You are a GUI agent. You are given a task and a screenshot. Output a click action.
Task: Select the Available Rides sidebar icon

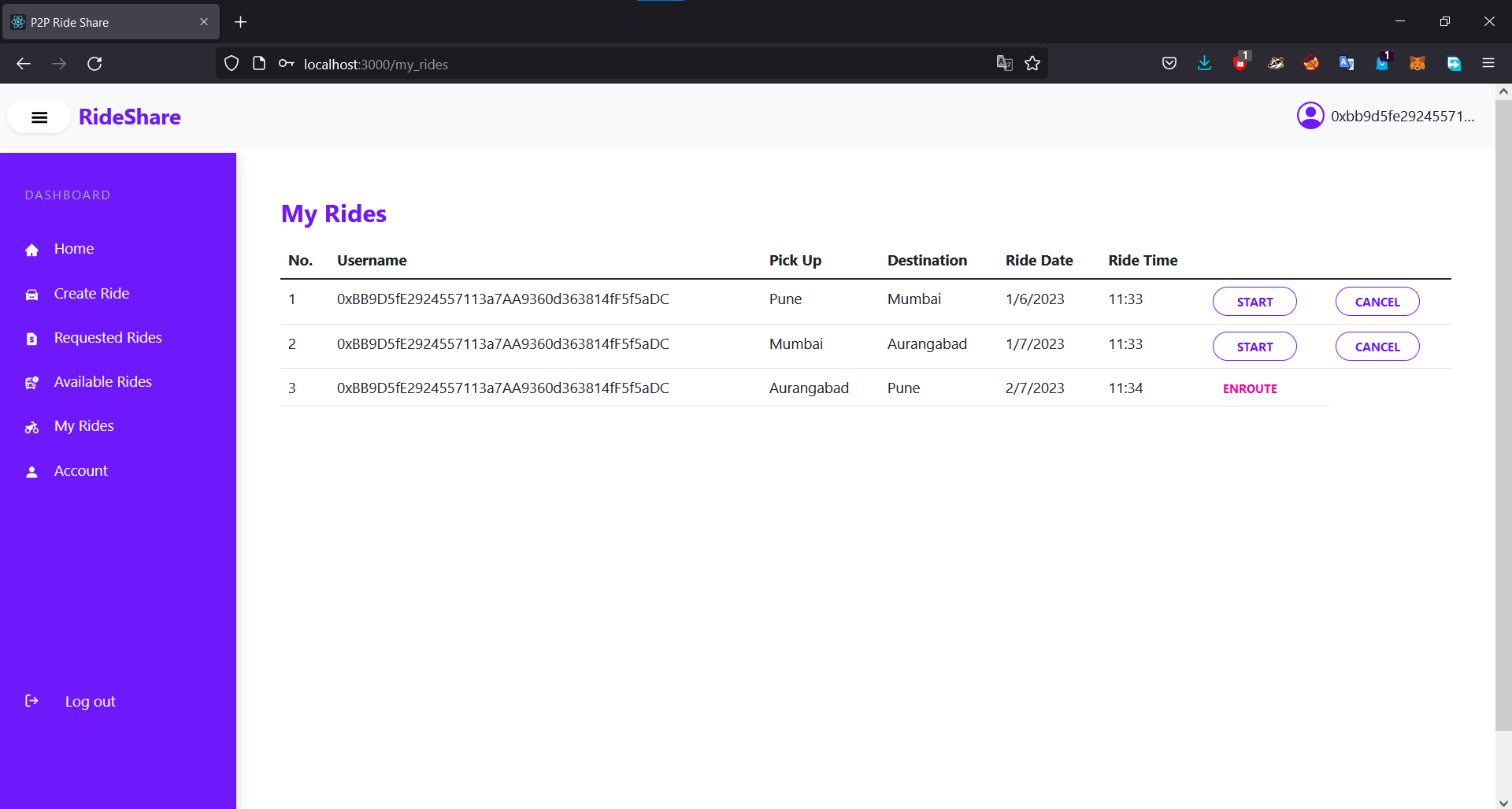point(31,383)
